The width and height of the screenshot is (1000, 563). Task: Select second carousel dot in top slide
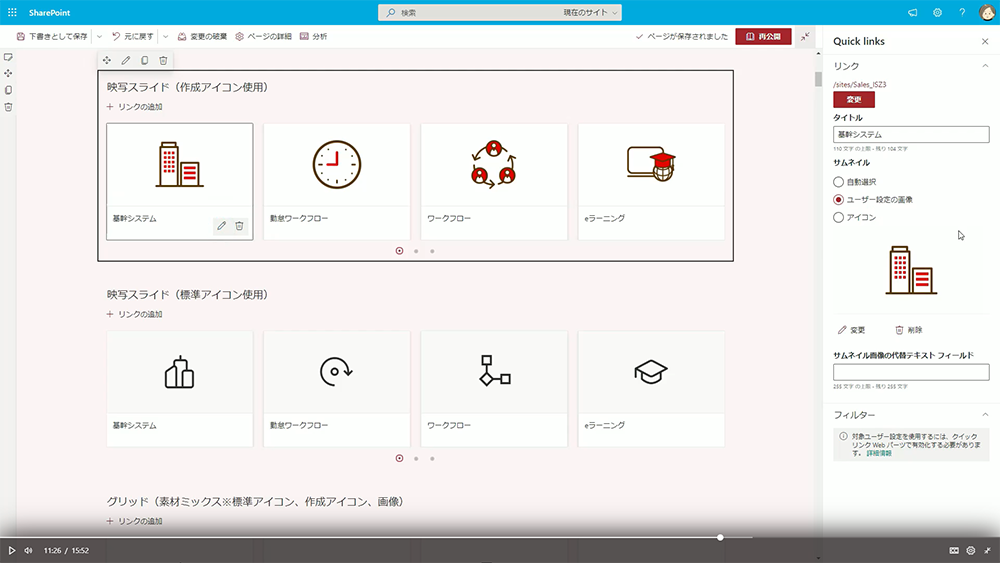click(416, 251)
